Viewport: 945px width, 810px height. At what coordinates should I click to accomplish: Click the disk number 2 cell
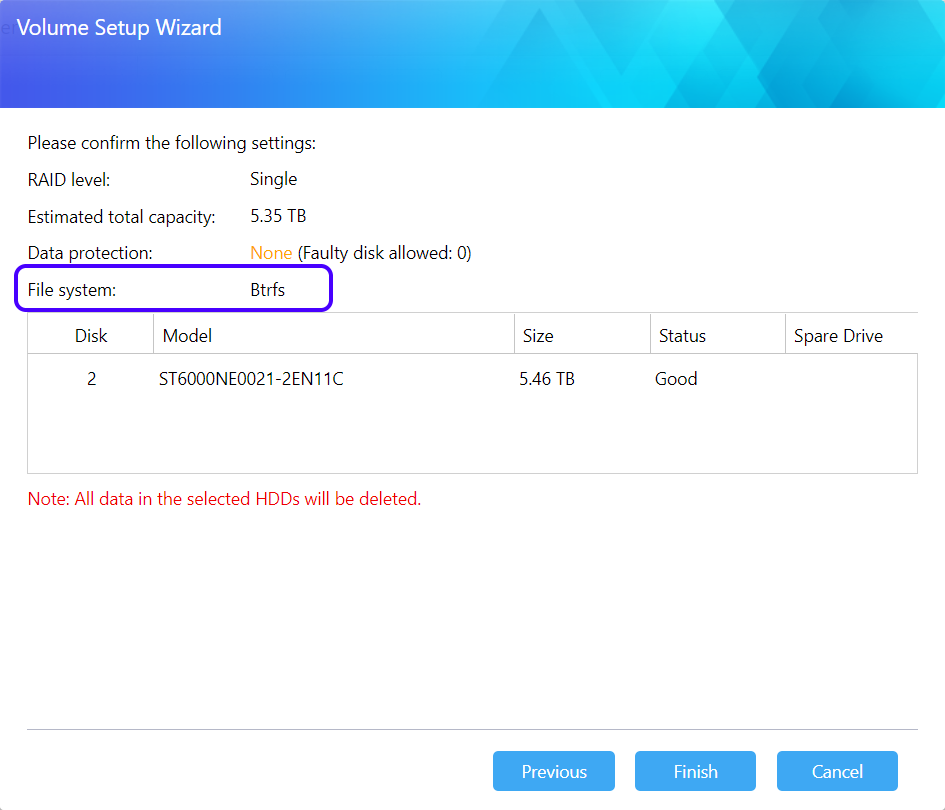coord(91,379)
